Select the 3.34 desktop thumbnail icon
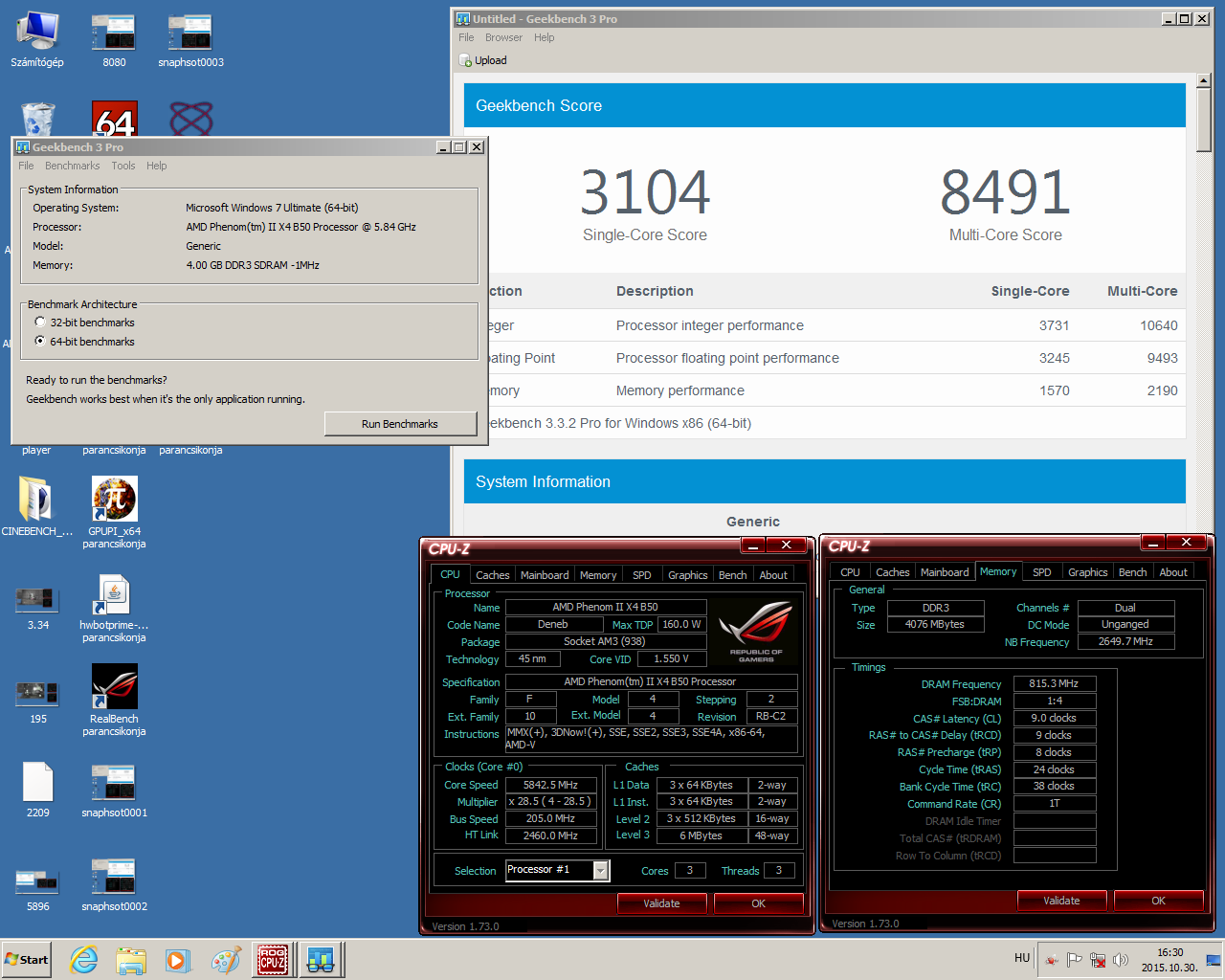Screen dimensions: 1225x980 coord(37,609)
